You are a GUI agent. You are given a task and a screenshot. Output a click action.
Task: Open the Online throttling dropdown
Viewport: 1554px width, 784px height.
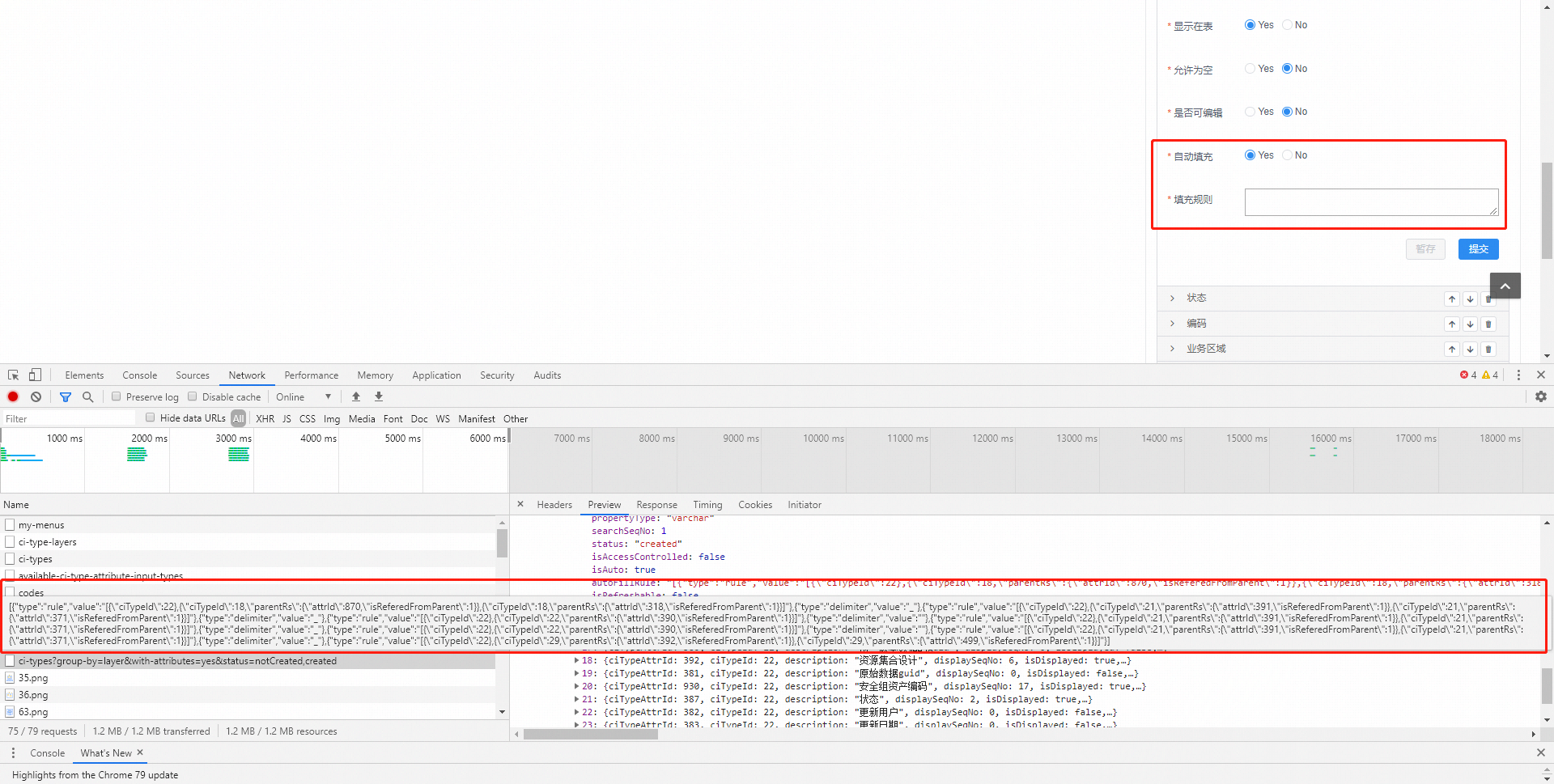tap(304, 396)
